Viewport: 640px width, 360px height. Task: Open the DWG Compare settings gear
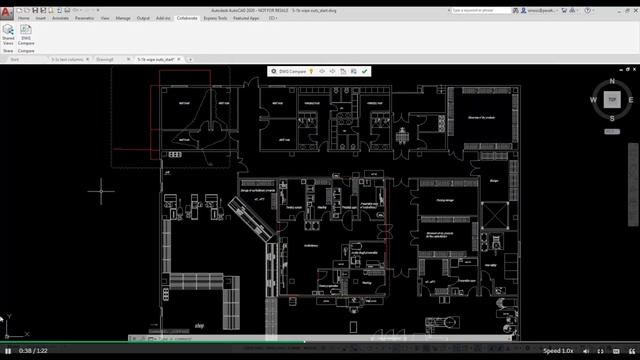(274, 71)
